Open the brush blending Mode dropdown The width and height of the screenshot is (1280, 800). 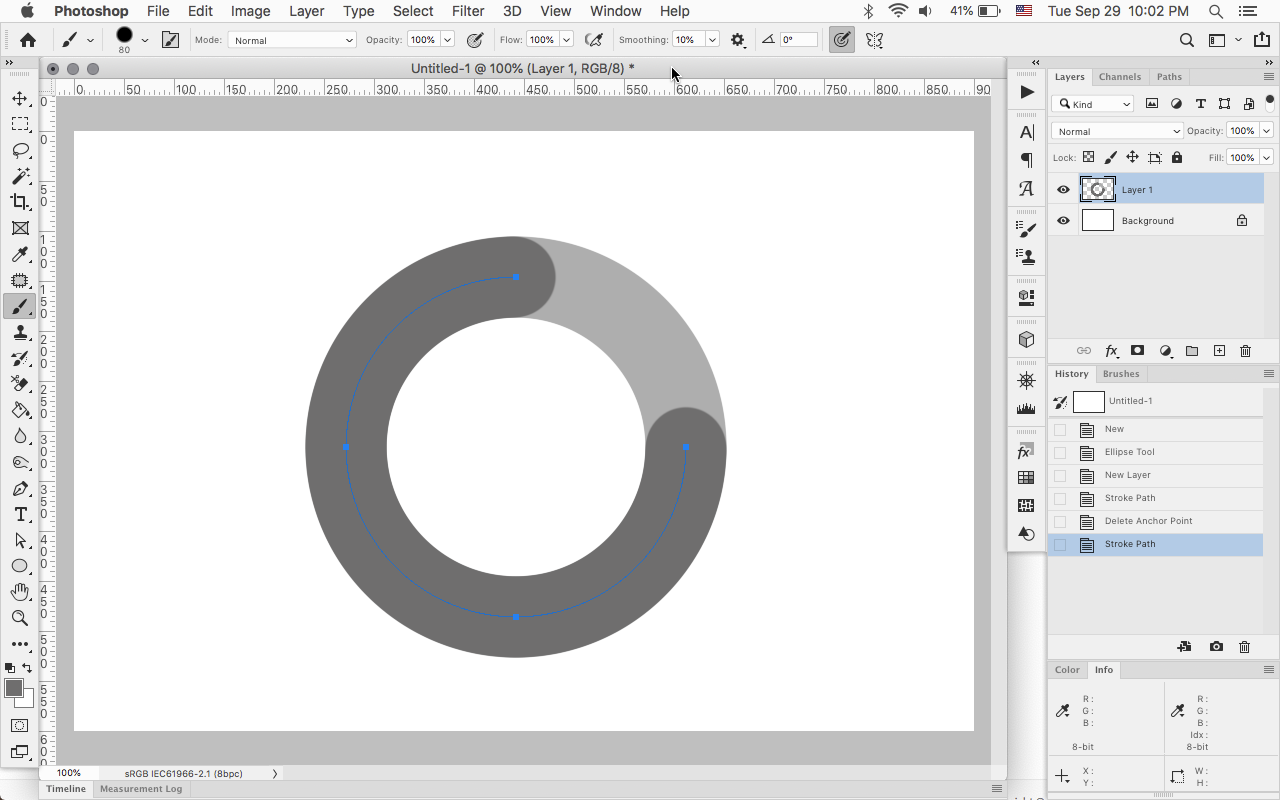pyautogui.click(x=291, y=39)
